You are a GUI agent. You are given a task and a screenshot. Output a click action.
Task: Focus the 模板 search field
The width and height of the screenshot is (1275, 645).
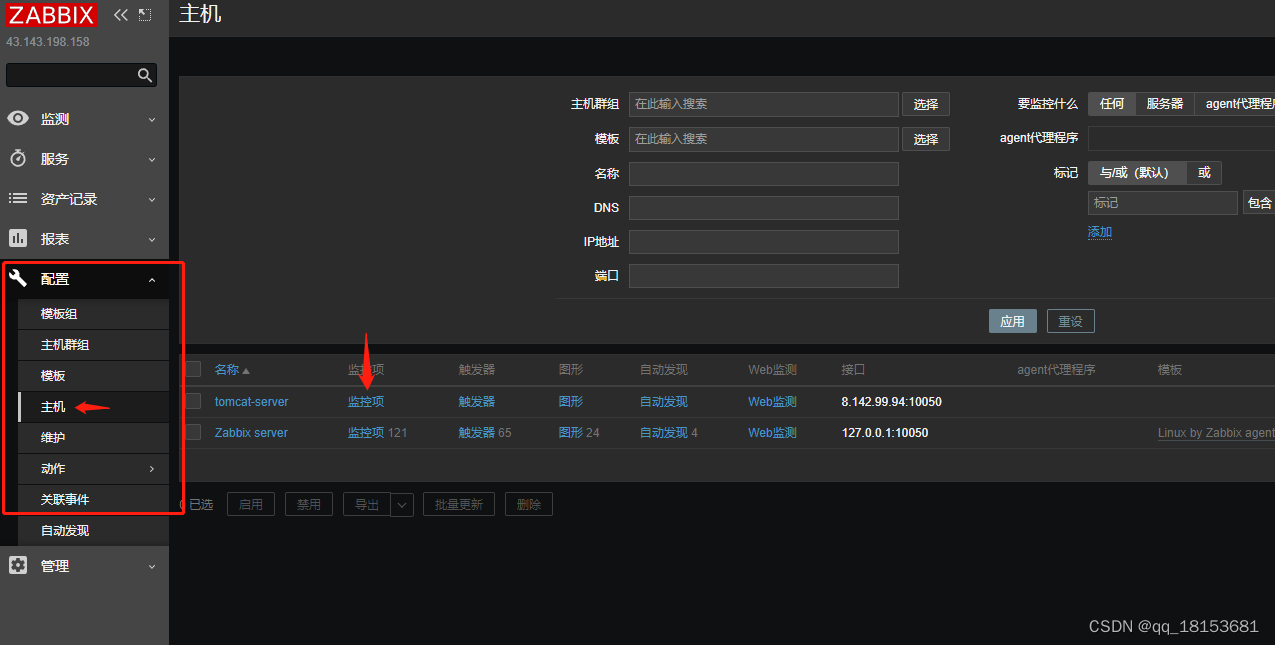(x=764, y=139)
